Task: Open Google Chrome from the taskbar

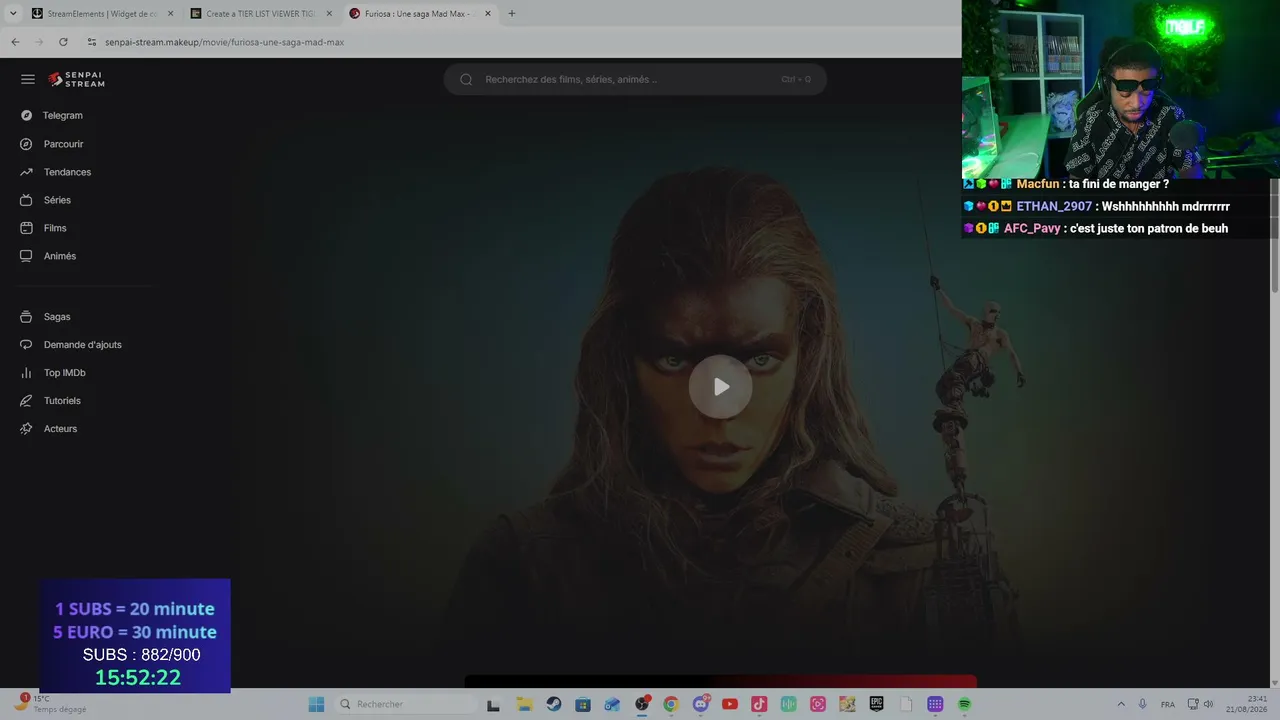Action: pos(671,704)
